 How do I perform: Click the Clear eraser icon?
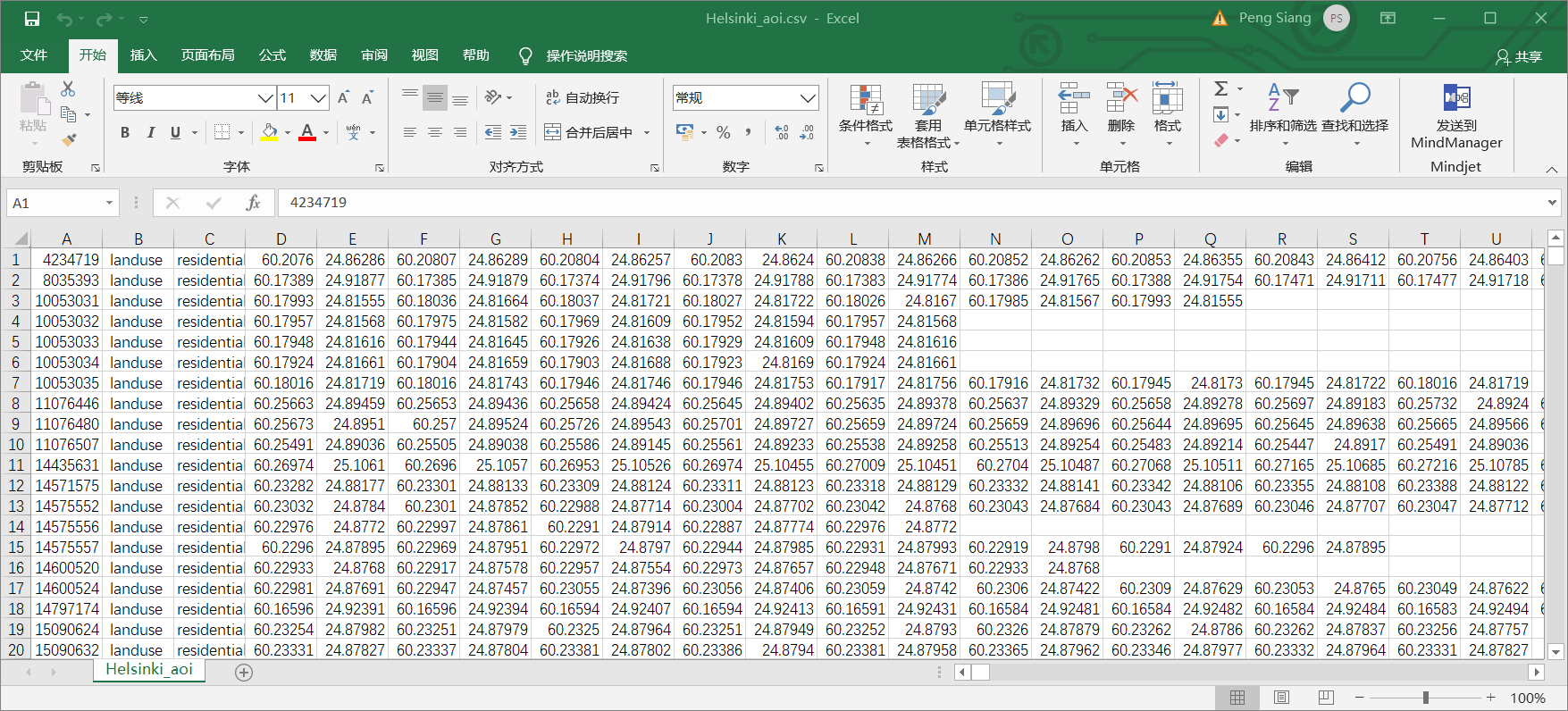click(x=1221, y=140)
